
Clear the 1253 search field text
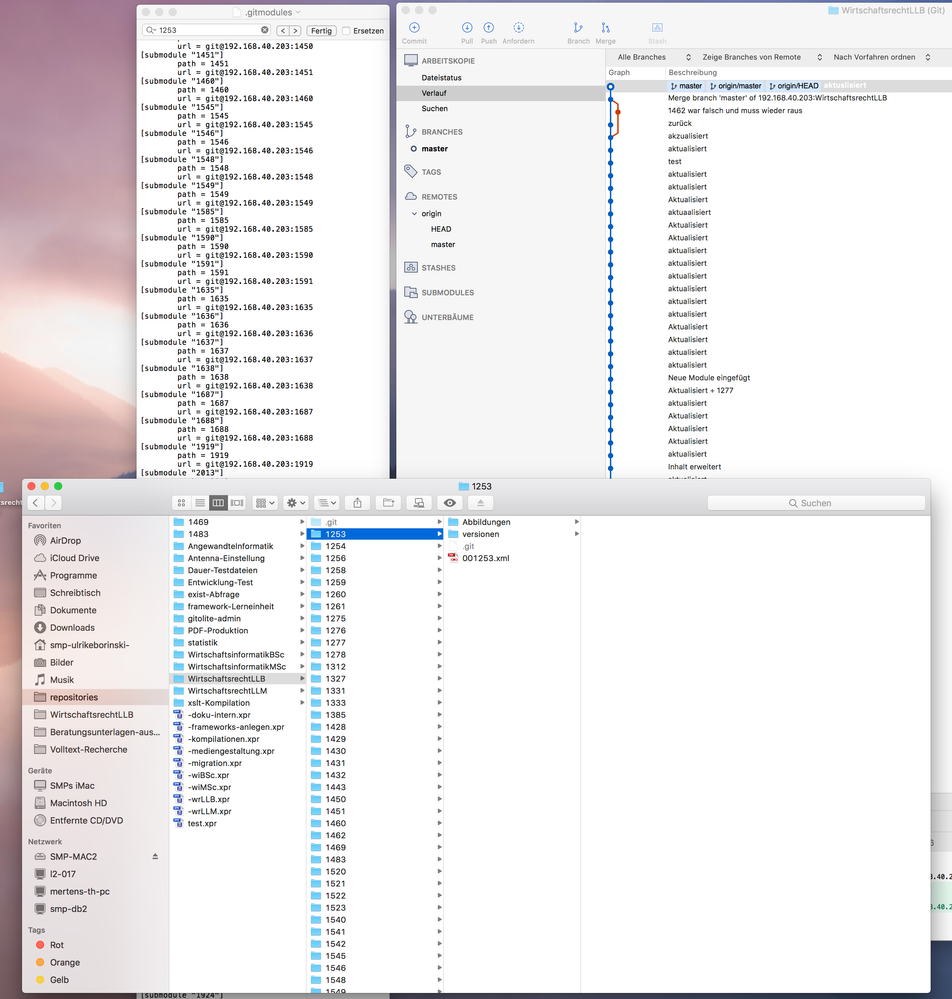(264, 30)
